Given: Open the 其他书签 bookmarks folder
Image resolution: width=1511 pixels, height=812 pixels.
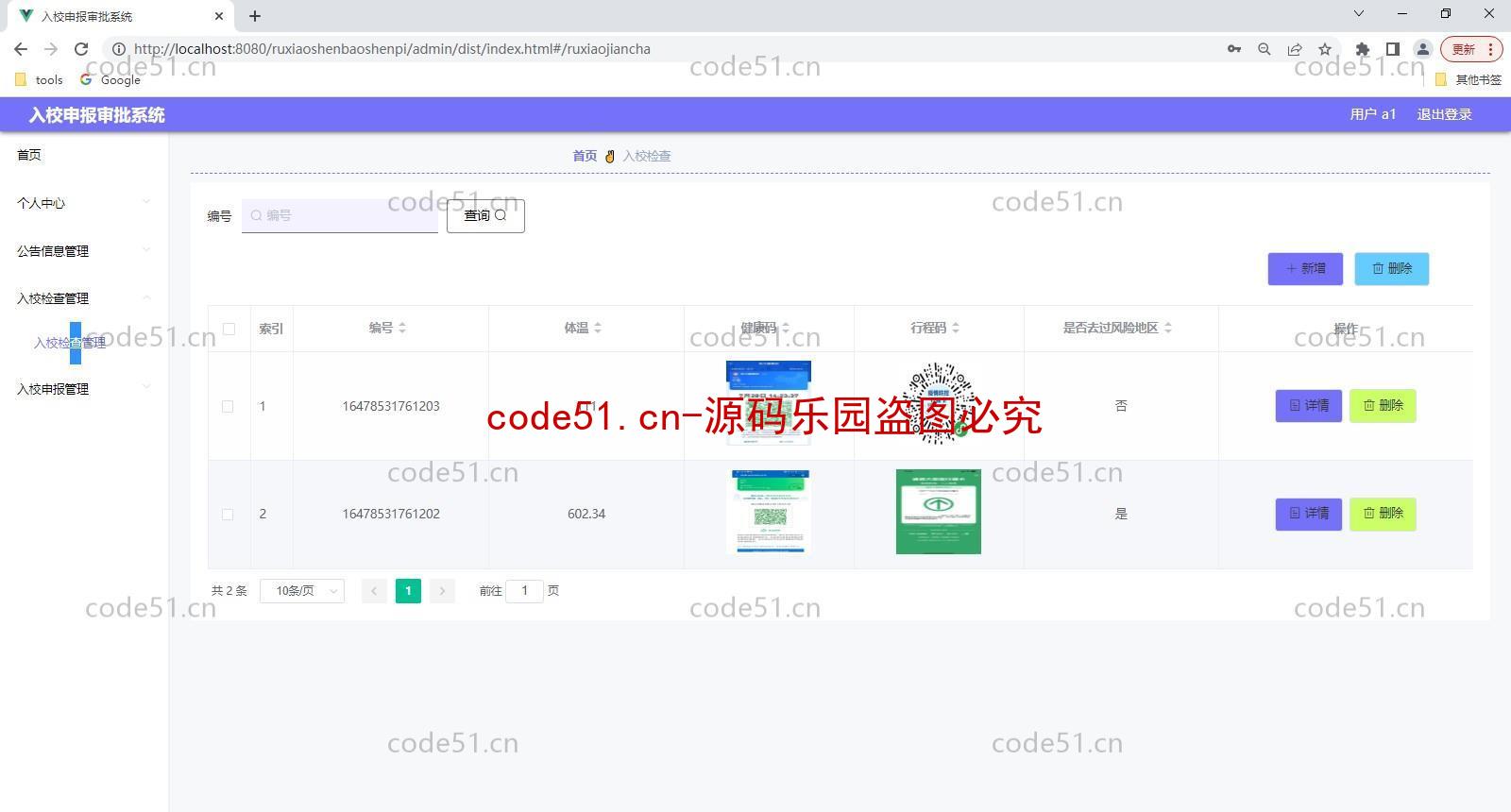Looking at the screenshot, I should [1469, 80].
